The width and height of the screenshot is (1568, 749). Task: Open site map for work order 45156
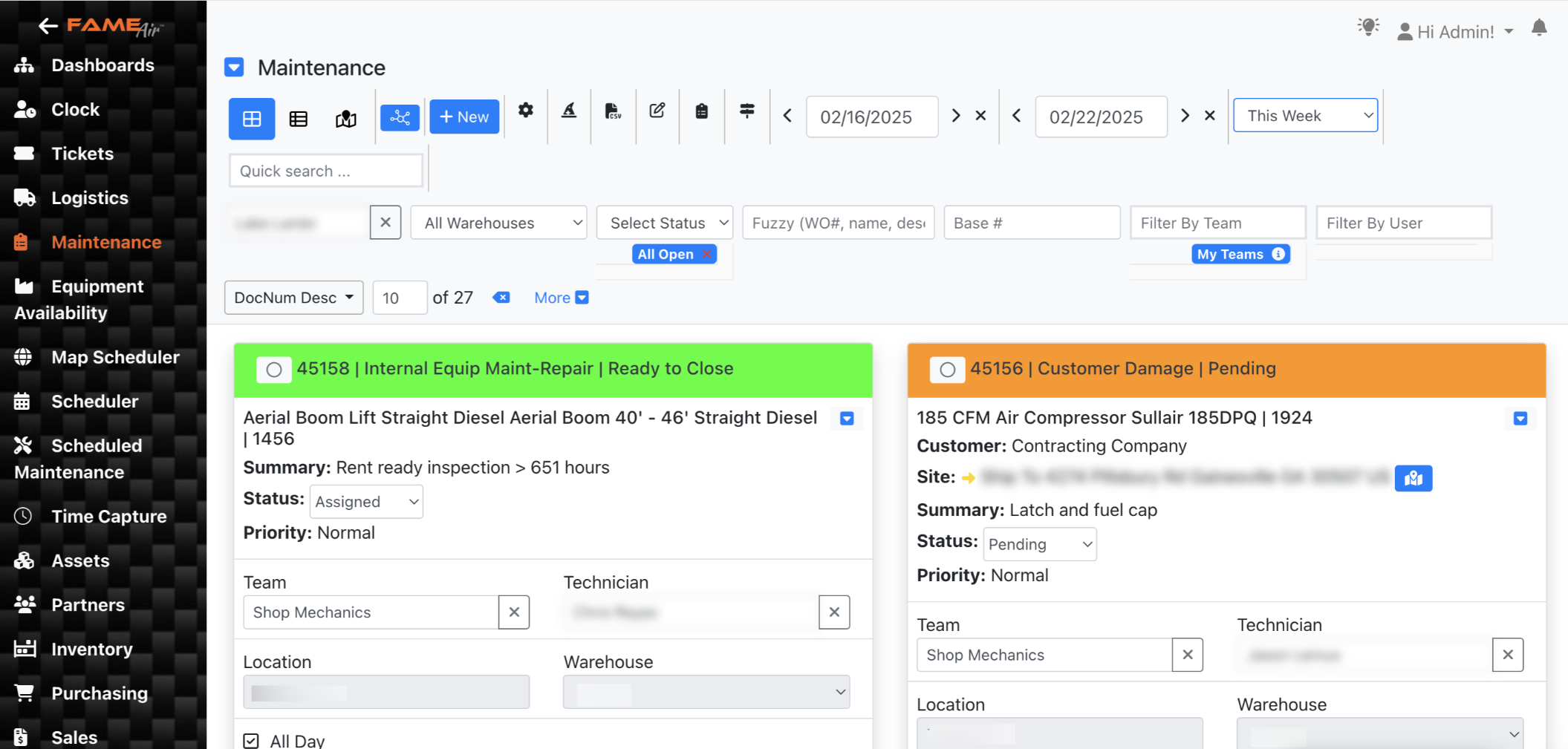tap(1413, 478)
